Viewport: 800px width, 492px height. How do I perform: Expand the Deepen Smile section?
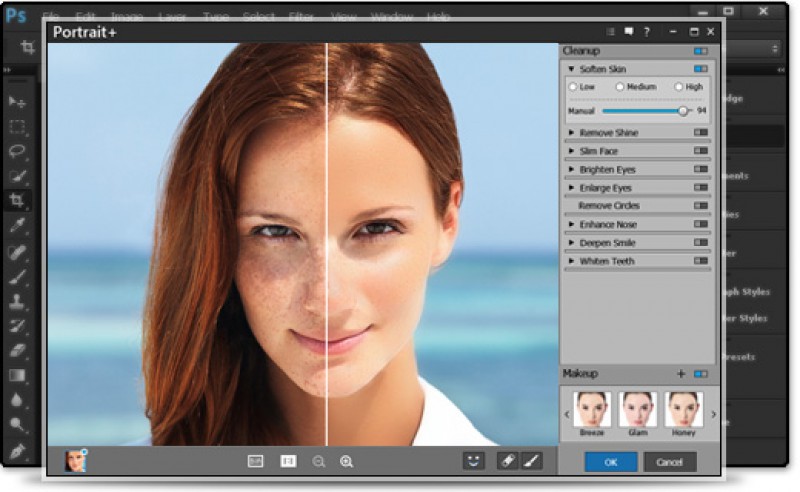coord(572,243)
